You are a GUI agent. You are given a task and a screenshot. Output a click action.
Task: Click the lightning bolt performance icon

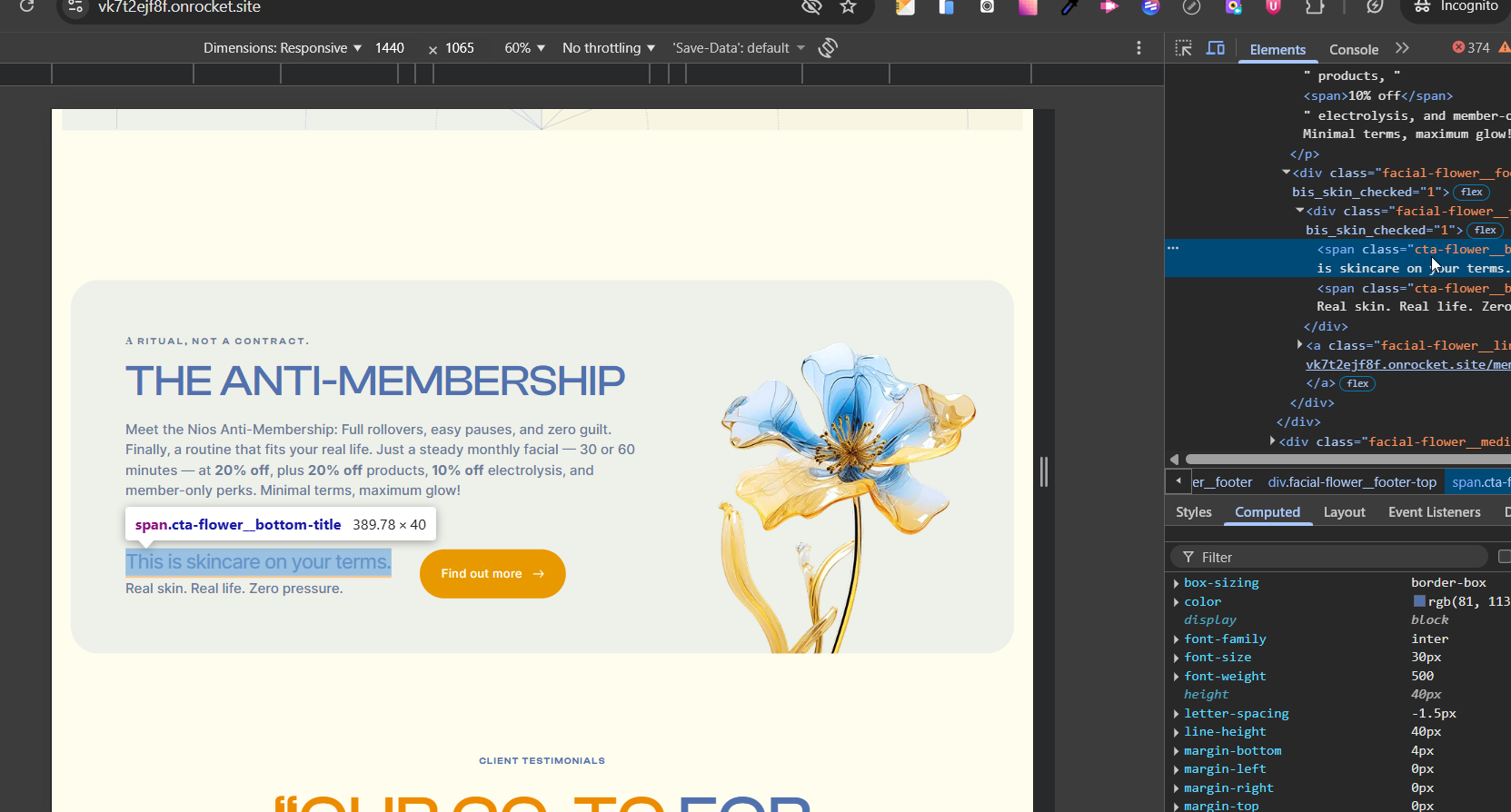(1375, 7)
